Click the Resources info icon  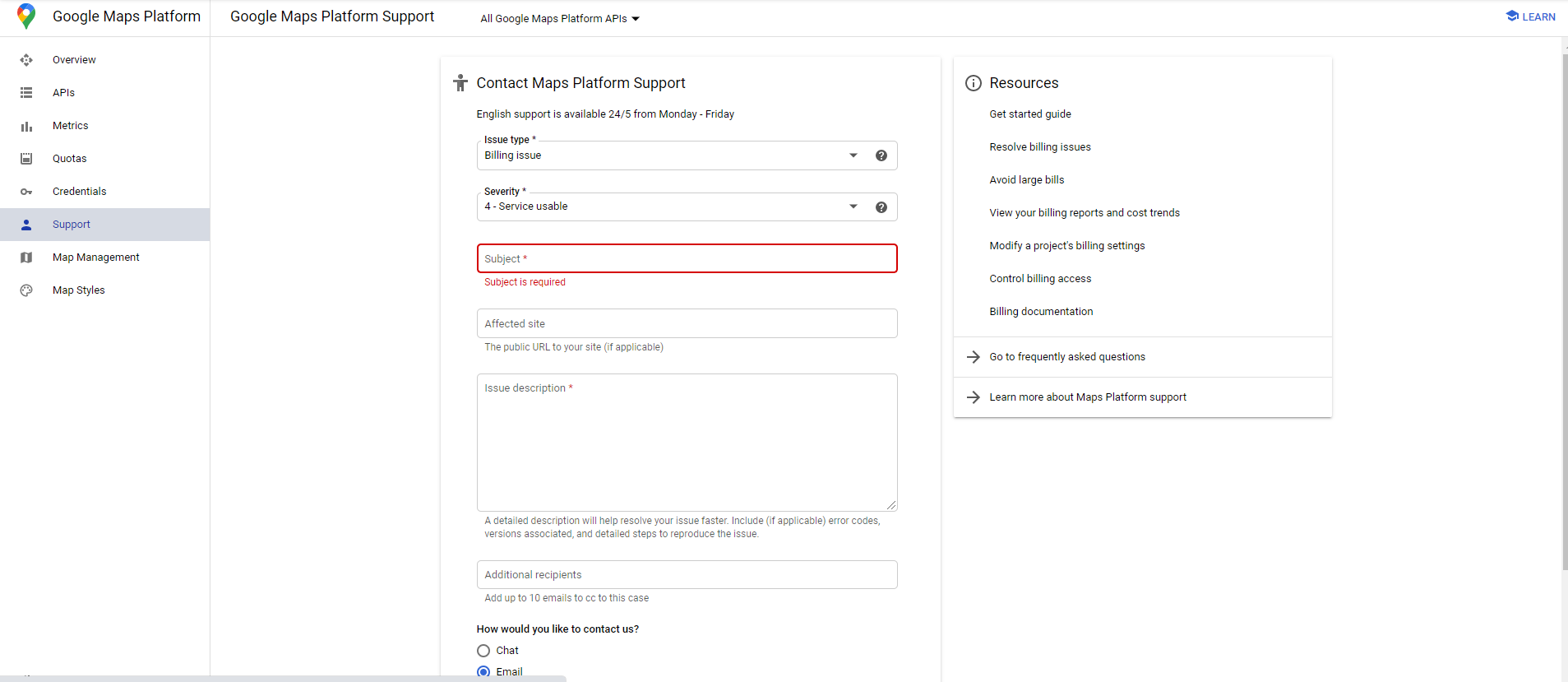coord(974,83)
